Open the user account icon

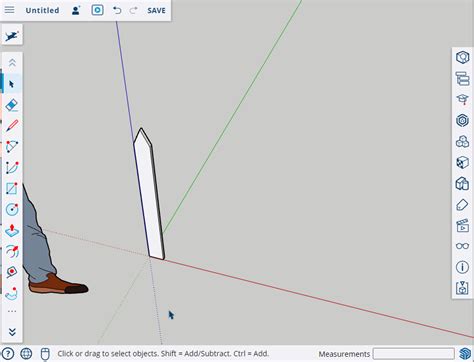point(76,10)
